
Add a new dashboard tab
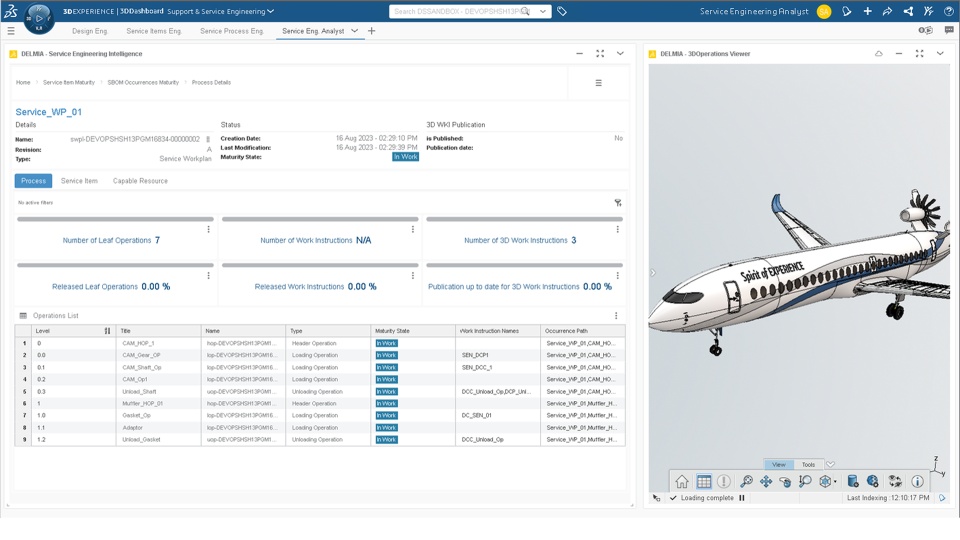371,31
